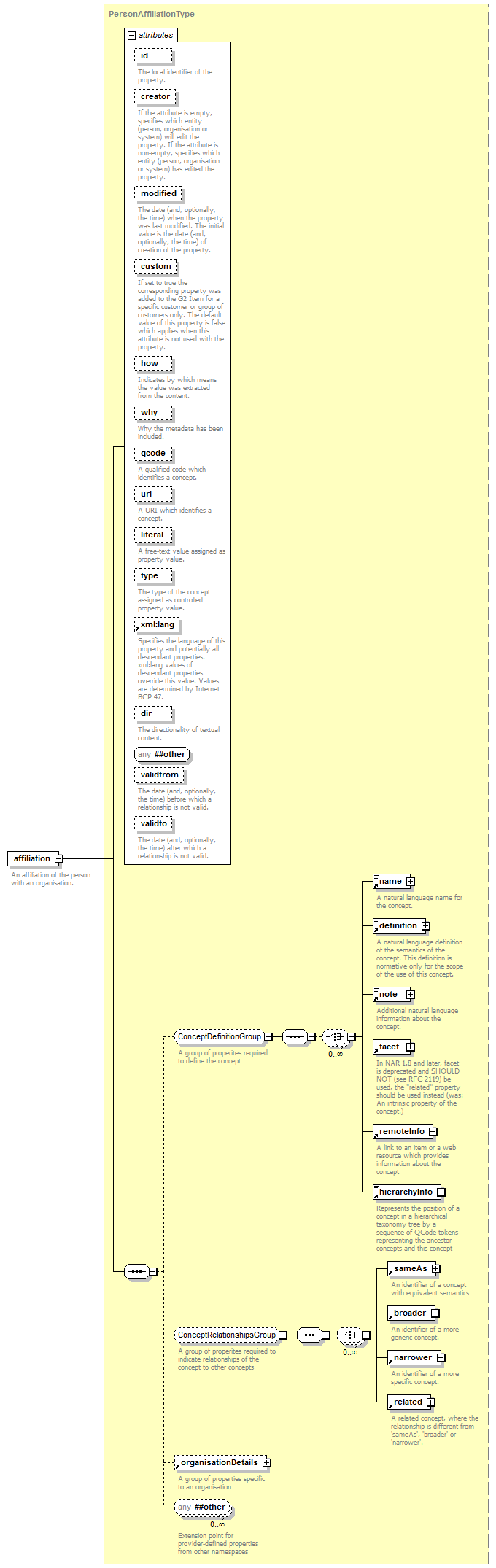Expand the facet element plus icon
This screenshot has width=496, height=1568.
tap(411, 1047)
